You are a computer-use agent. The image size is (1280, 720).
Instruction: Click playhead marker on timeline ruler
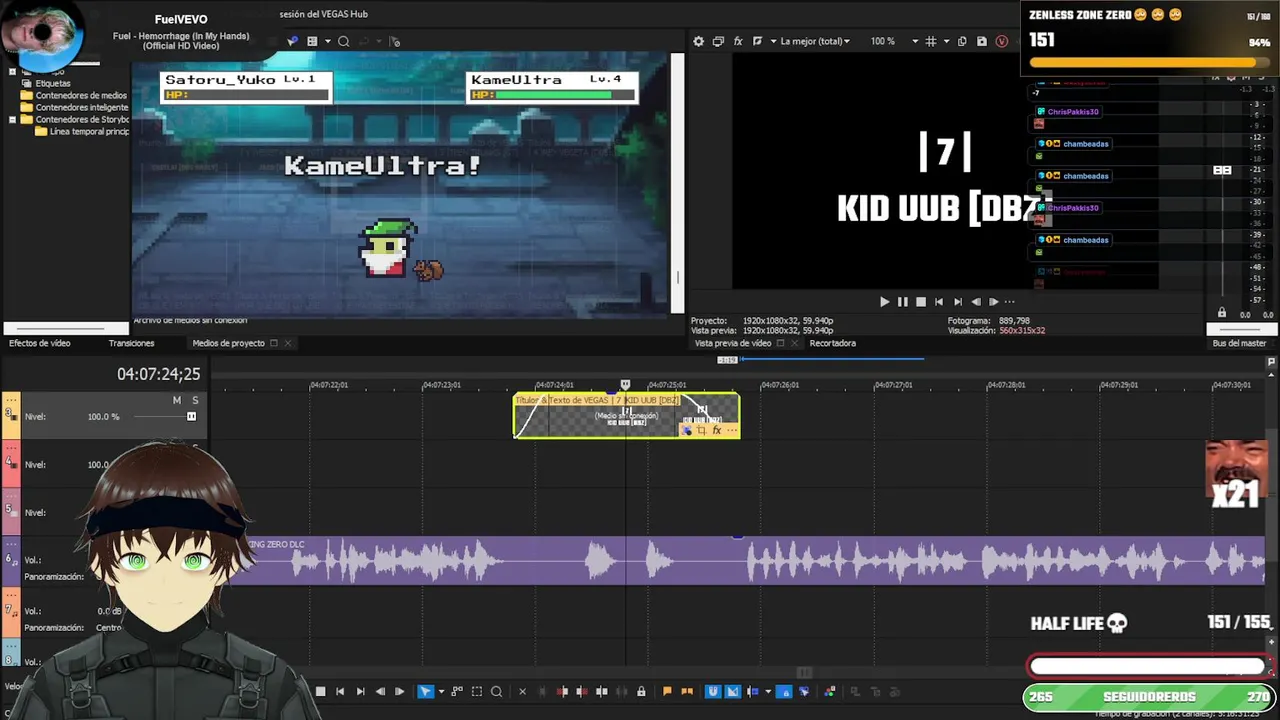625,384
